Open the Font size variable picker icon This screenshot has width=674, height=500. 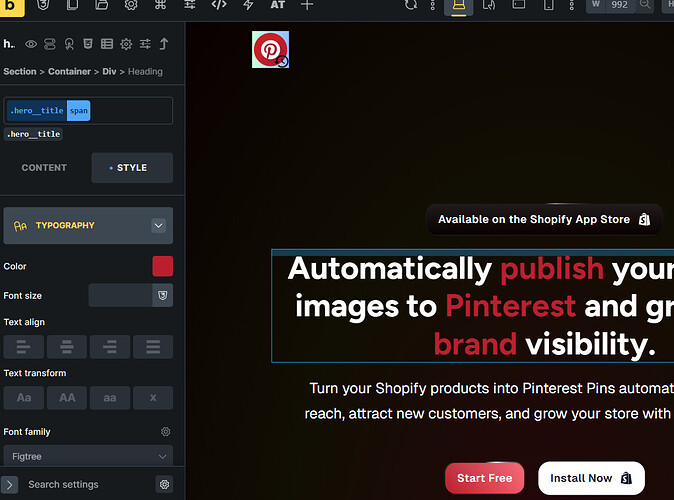point(162,295)
